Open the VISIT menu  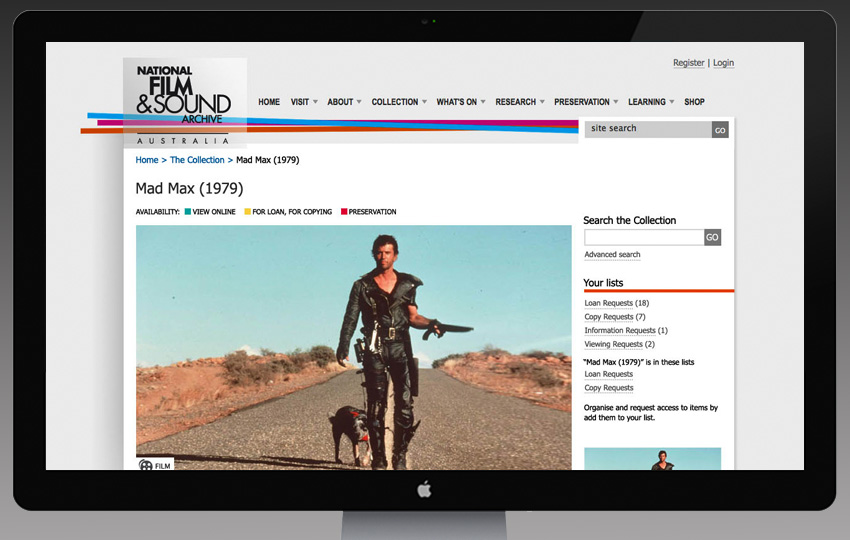300,102
